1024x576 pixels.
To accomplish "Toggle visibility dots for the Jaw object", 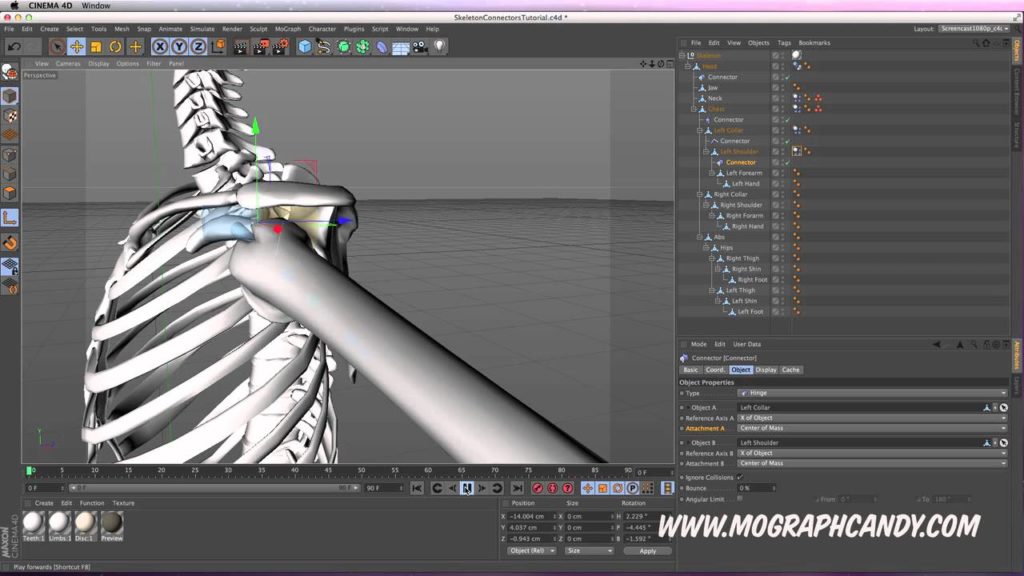I will (782, 88).
